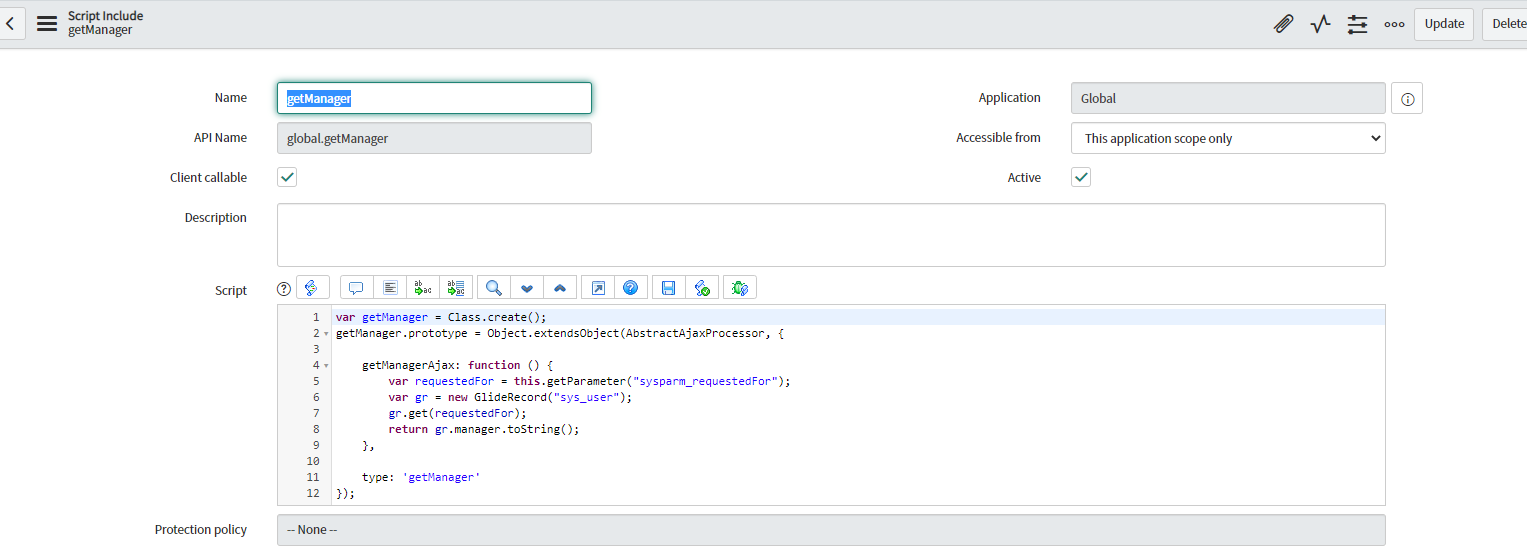The image size is (1527, 547).
Task: Click 'getManagerAjax: function () {' line
Action: pos(457,365)
